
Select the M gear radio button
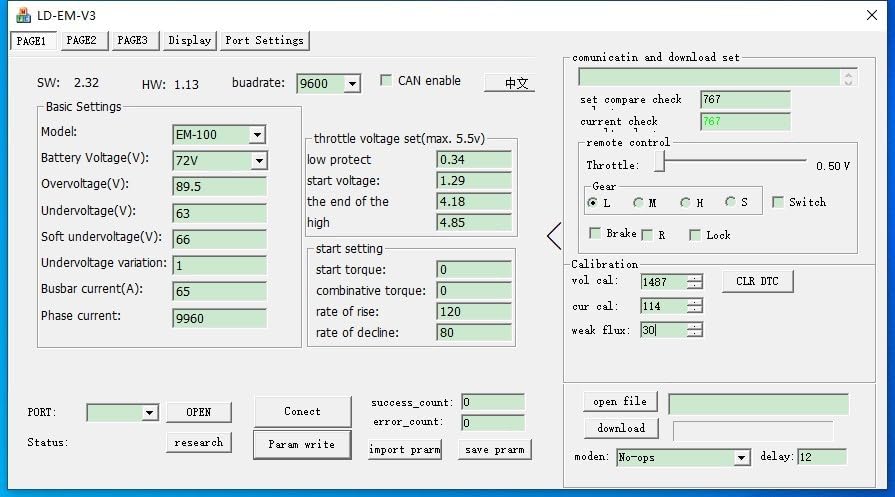coord(638,203)
